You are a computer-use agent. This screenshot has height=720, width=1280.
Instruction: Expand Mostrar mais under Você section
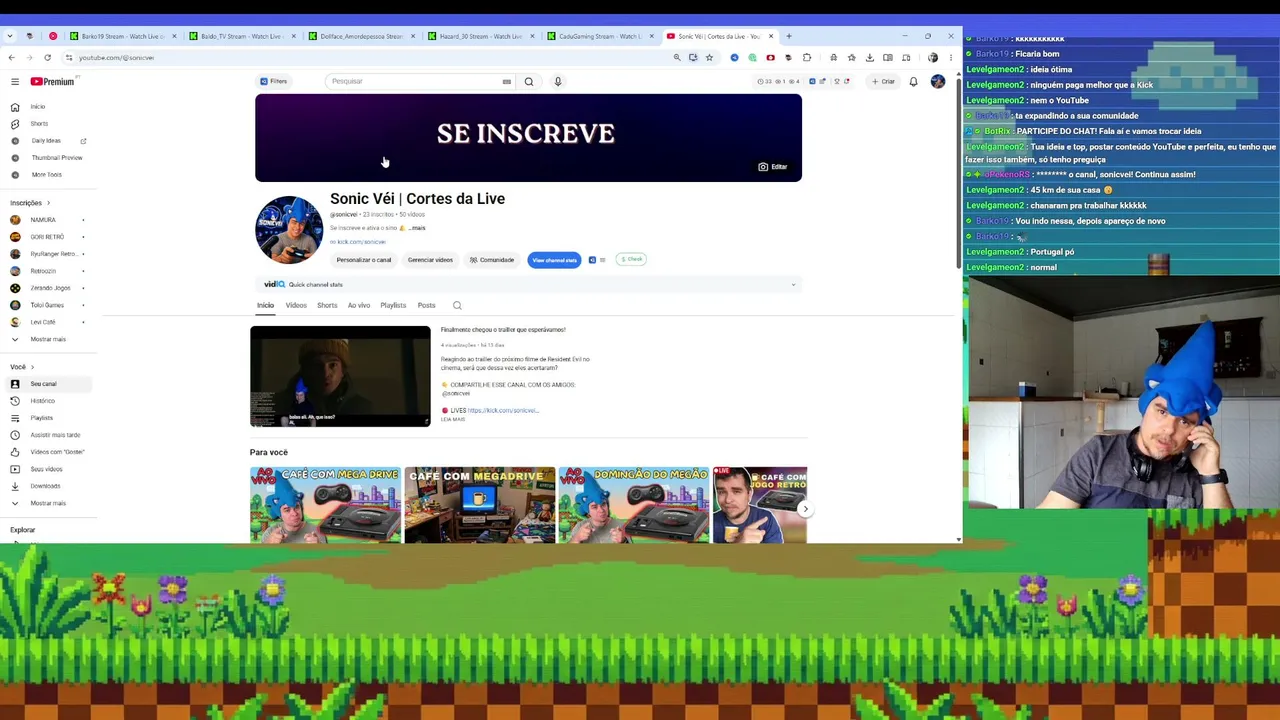click(47, 503)
